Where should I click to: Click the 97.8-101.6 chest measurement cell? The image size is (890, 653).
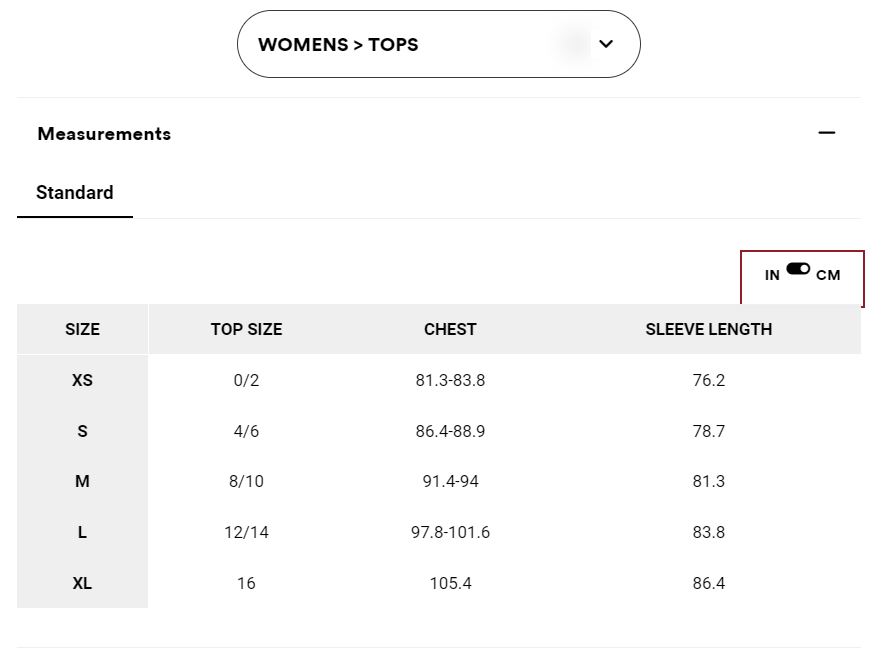[x=450, y=533]
